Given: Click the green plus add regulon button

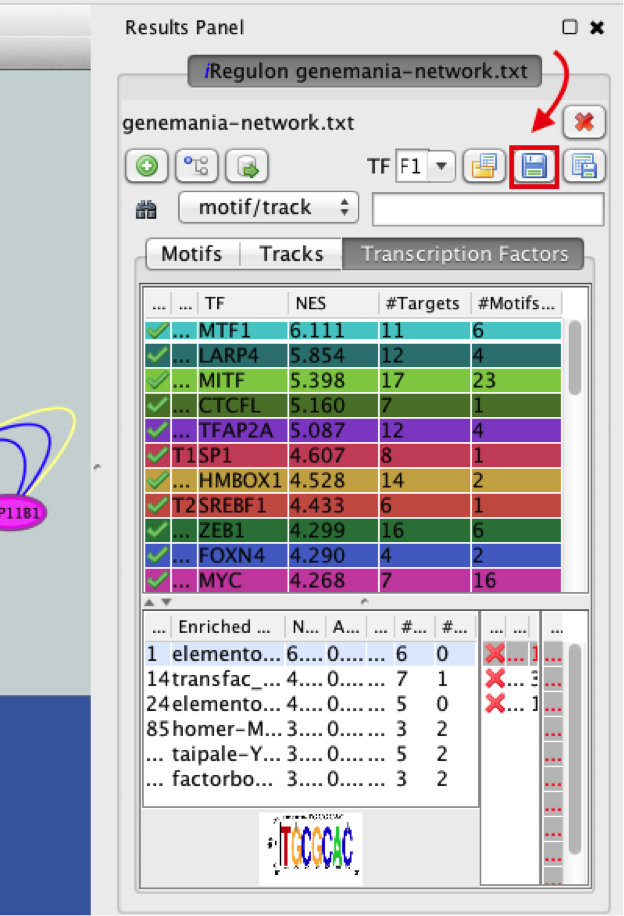Looking at the screenshot, I should point(146,167).
